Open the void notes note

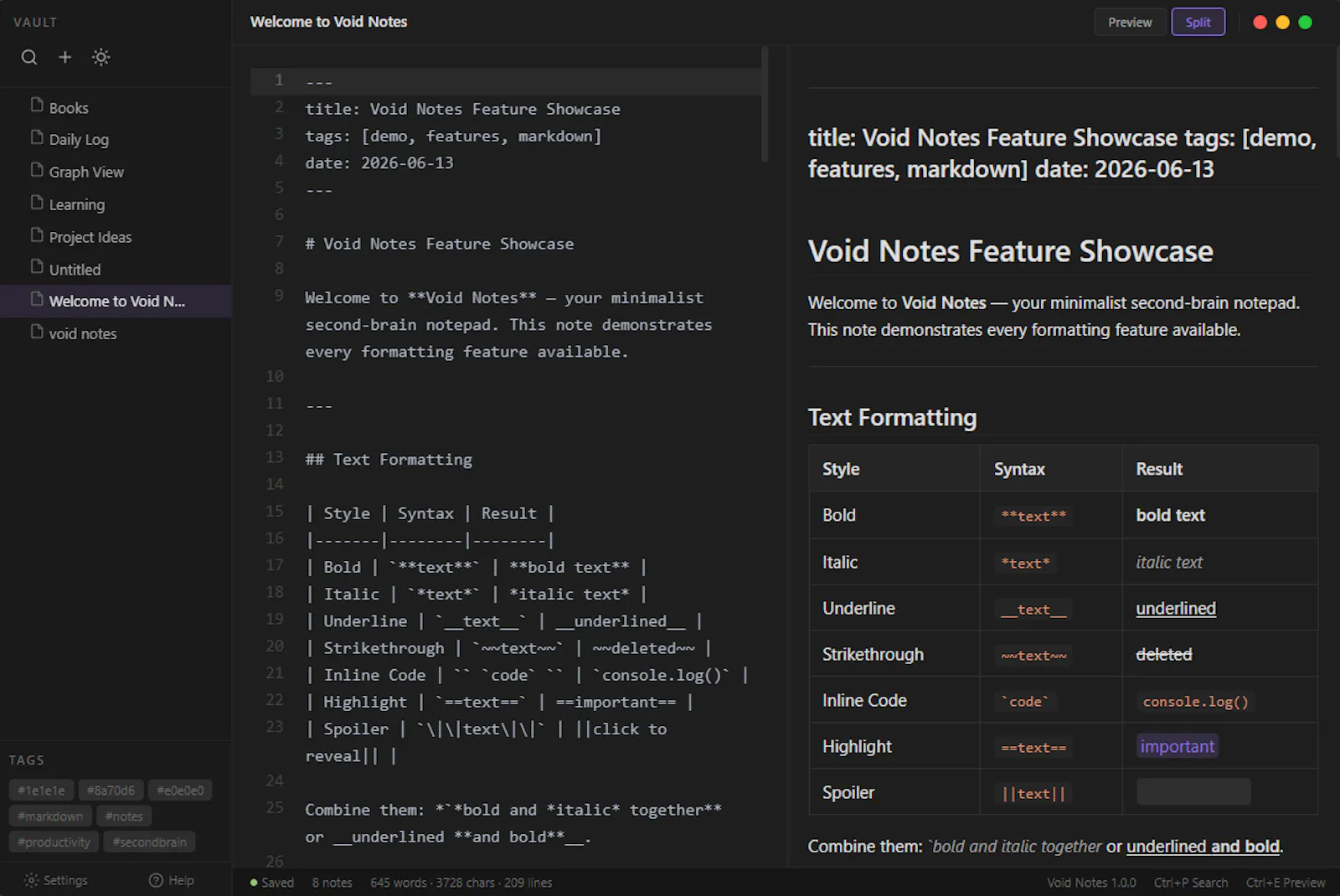pyautogui.click(x=116, y=333)
